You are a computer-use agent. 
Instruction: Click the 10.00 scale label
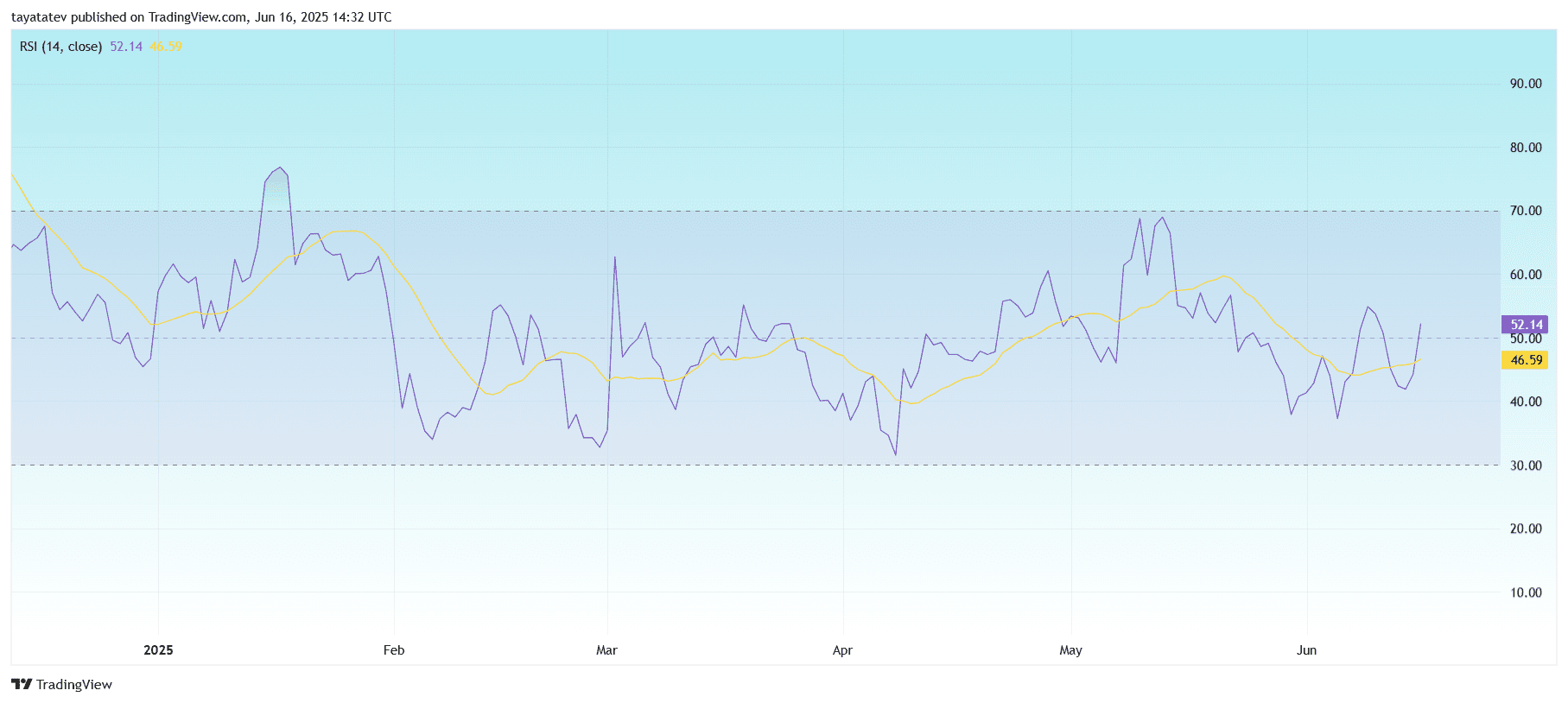pos(1526,592)
